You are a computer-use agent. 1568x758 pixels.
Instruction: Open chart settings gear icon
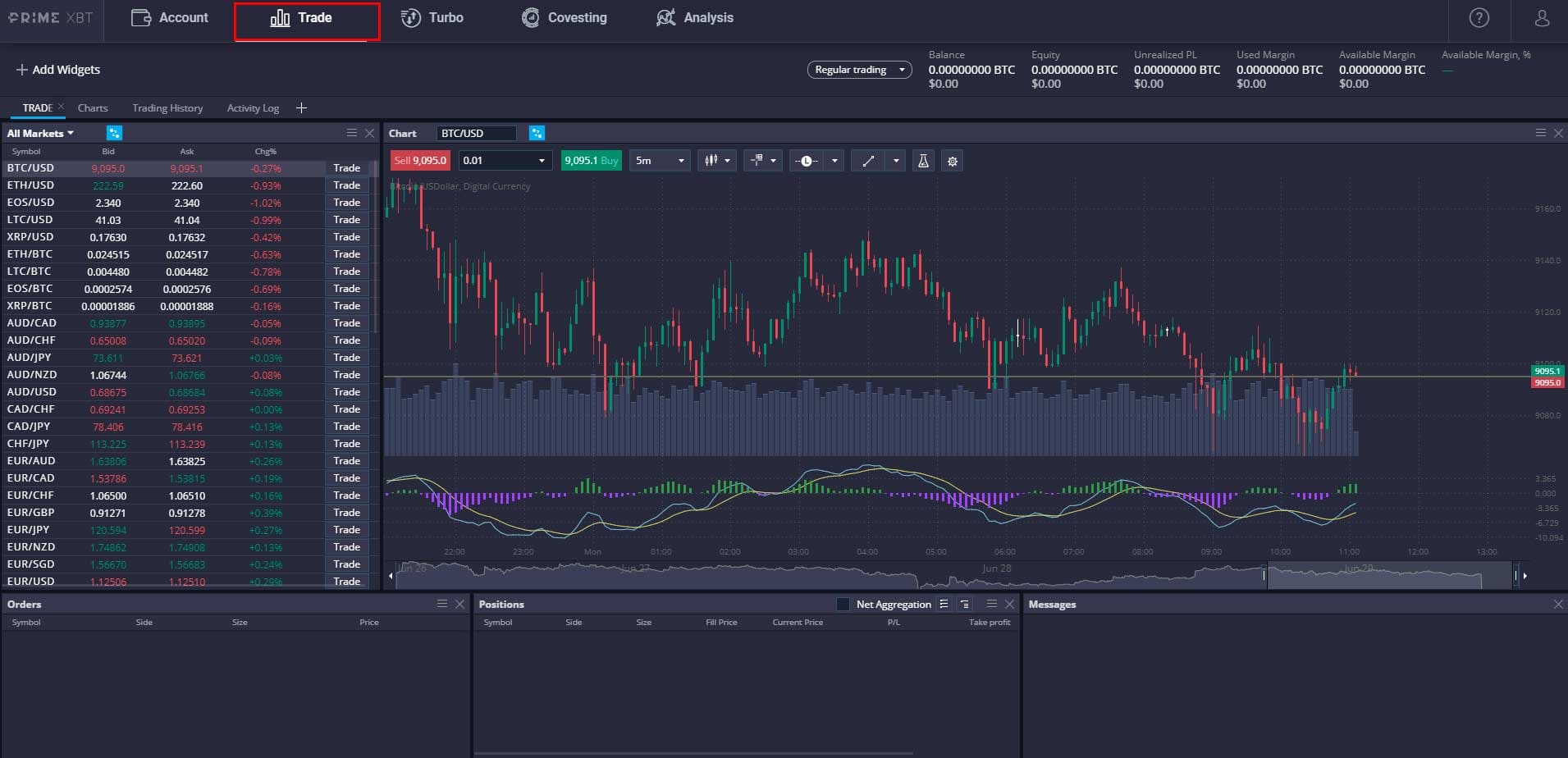952,161
